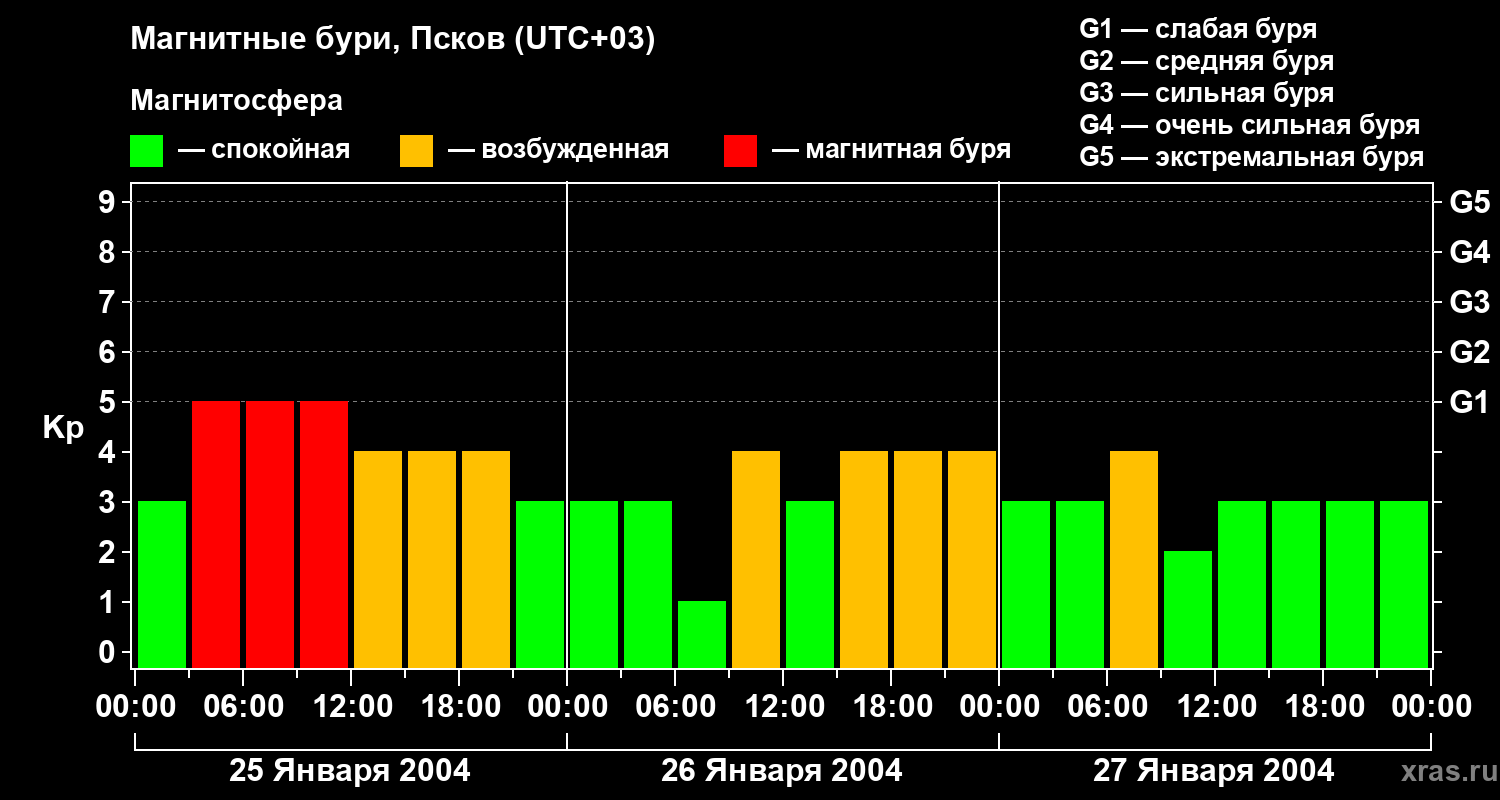This screenshot has width=1500, height=800.
Task: Select the "G5 — экстремальная буря" legend entry
Action: click(x=1251, y=157)
